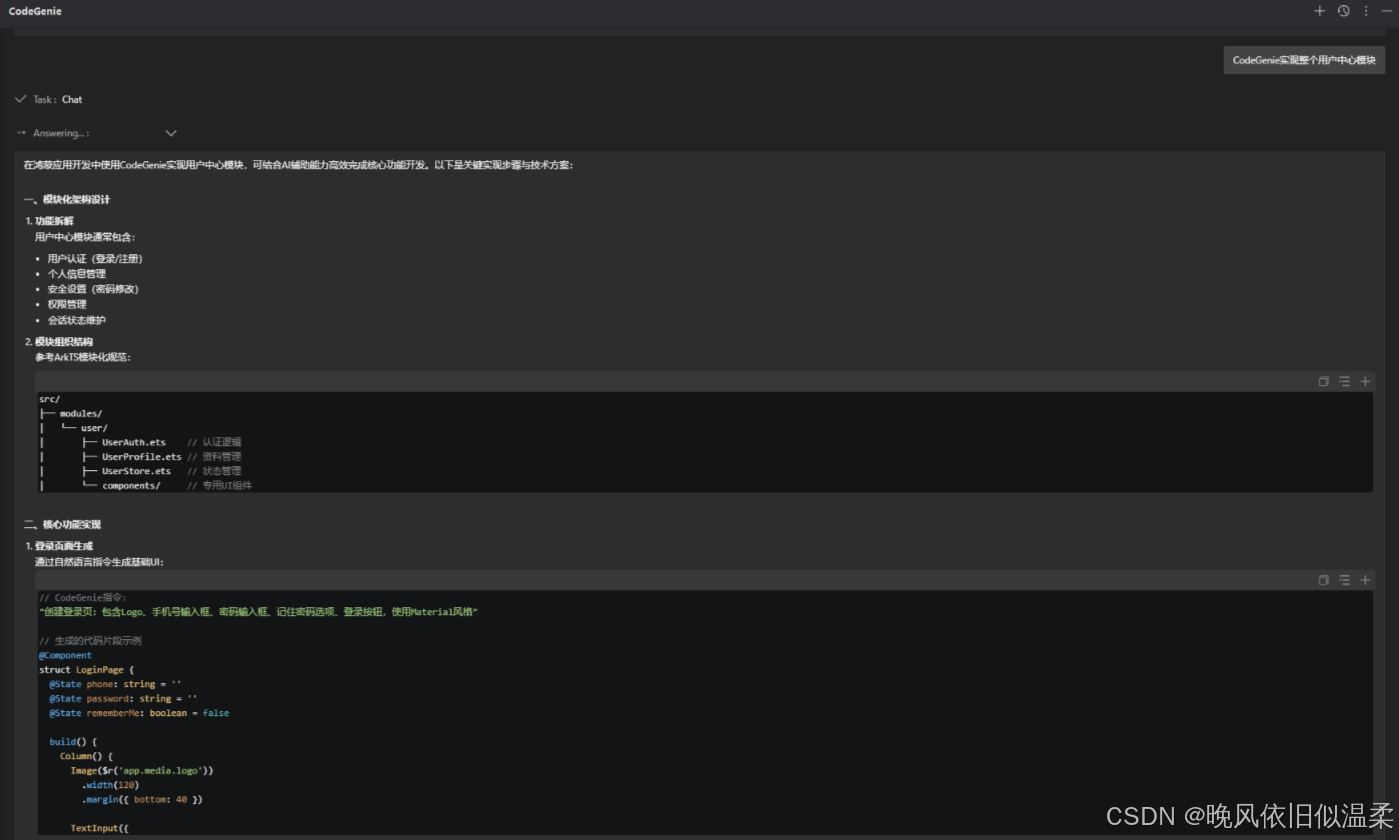Click the Image($r('app.media.logo')) line
This screenshot has width=1399, height=840.
[142, 770]
